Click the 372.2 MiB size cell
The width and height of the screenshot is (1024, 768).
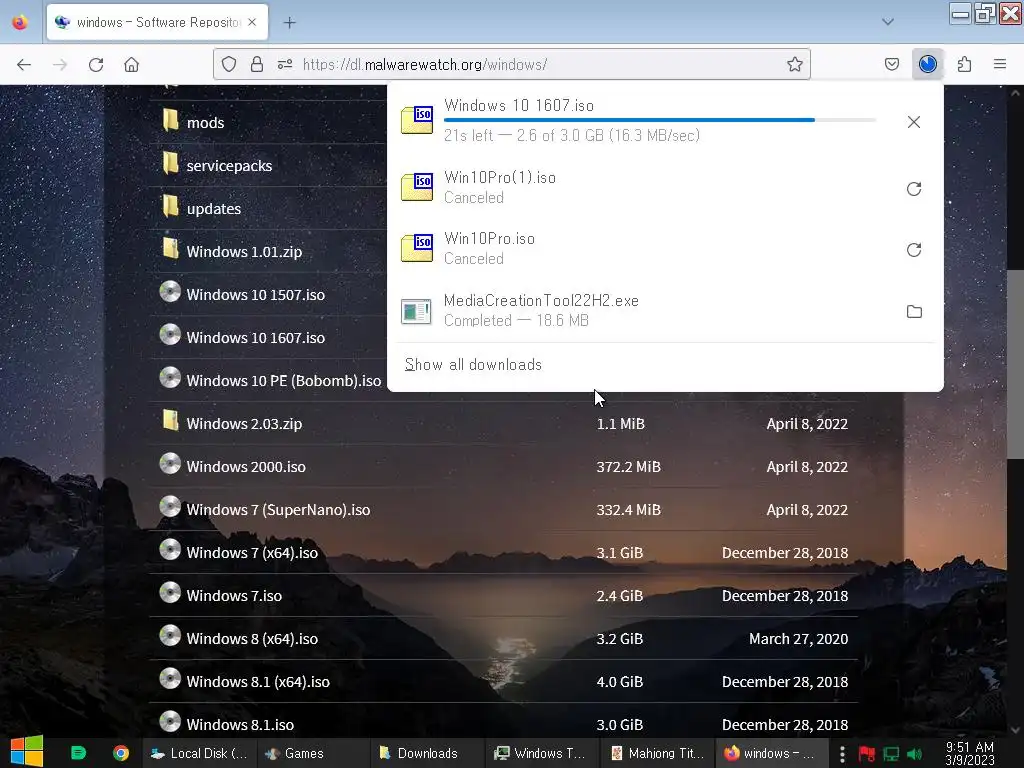[x=628, y=467]
